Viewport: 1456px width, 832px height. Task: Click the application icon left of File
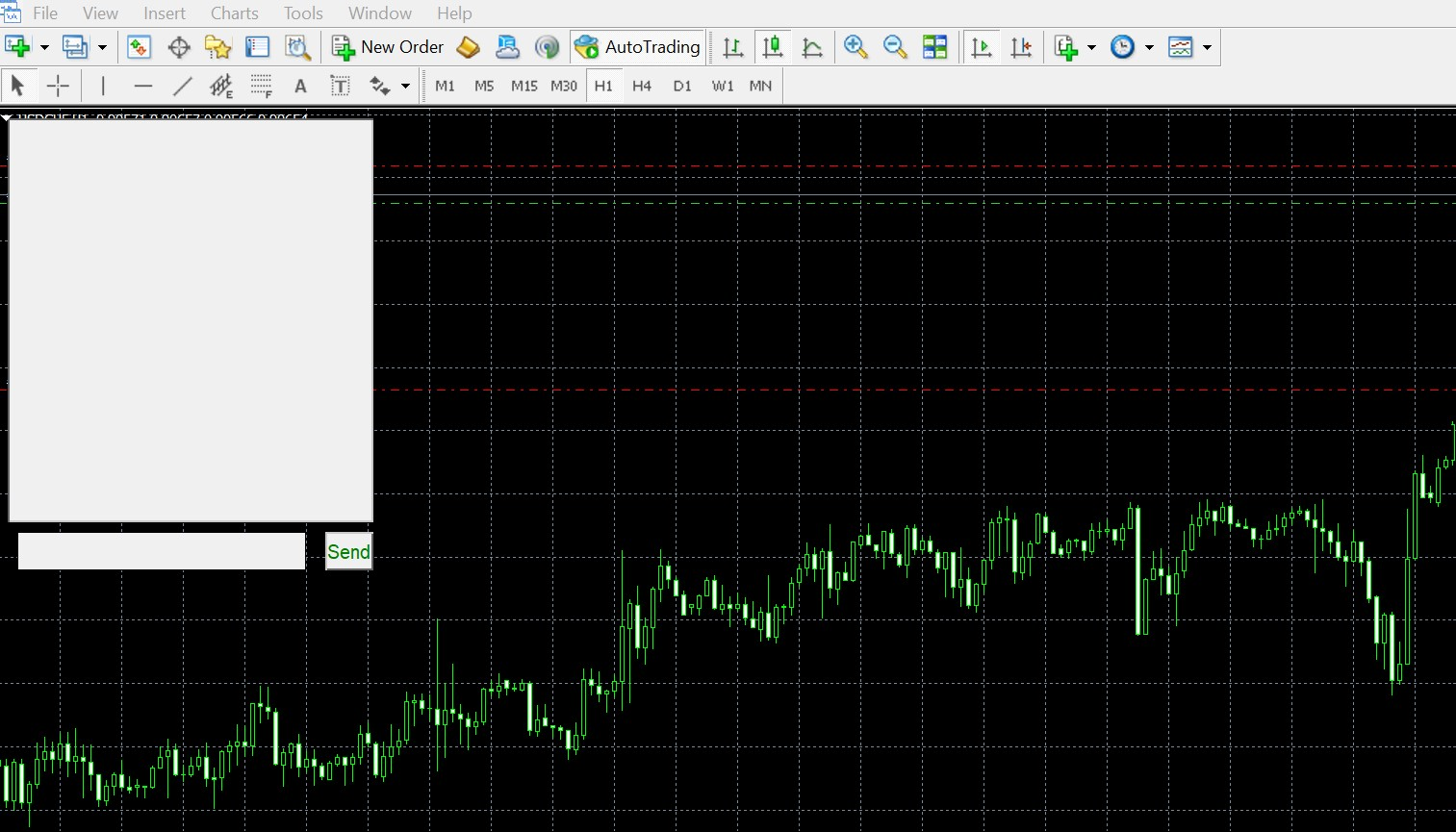tap(11, 13)
